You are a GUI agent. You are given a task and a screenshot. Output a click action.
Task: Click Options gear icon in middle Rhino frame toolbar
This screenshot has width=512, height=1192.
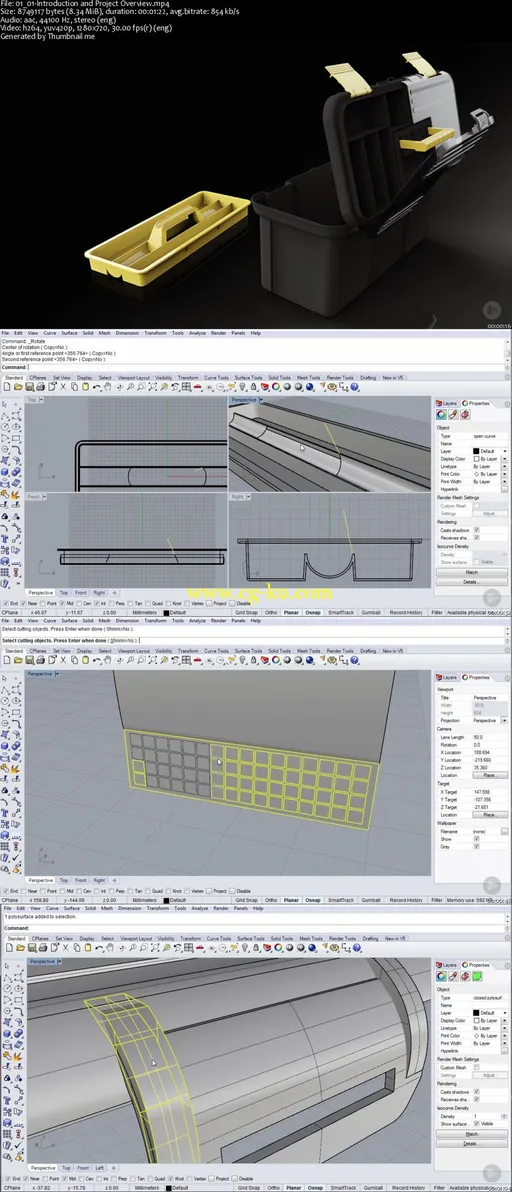tap(333, 661)
